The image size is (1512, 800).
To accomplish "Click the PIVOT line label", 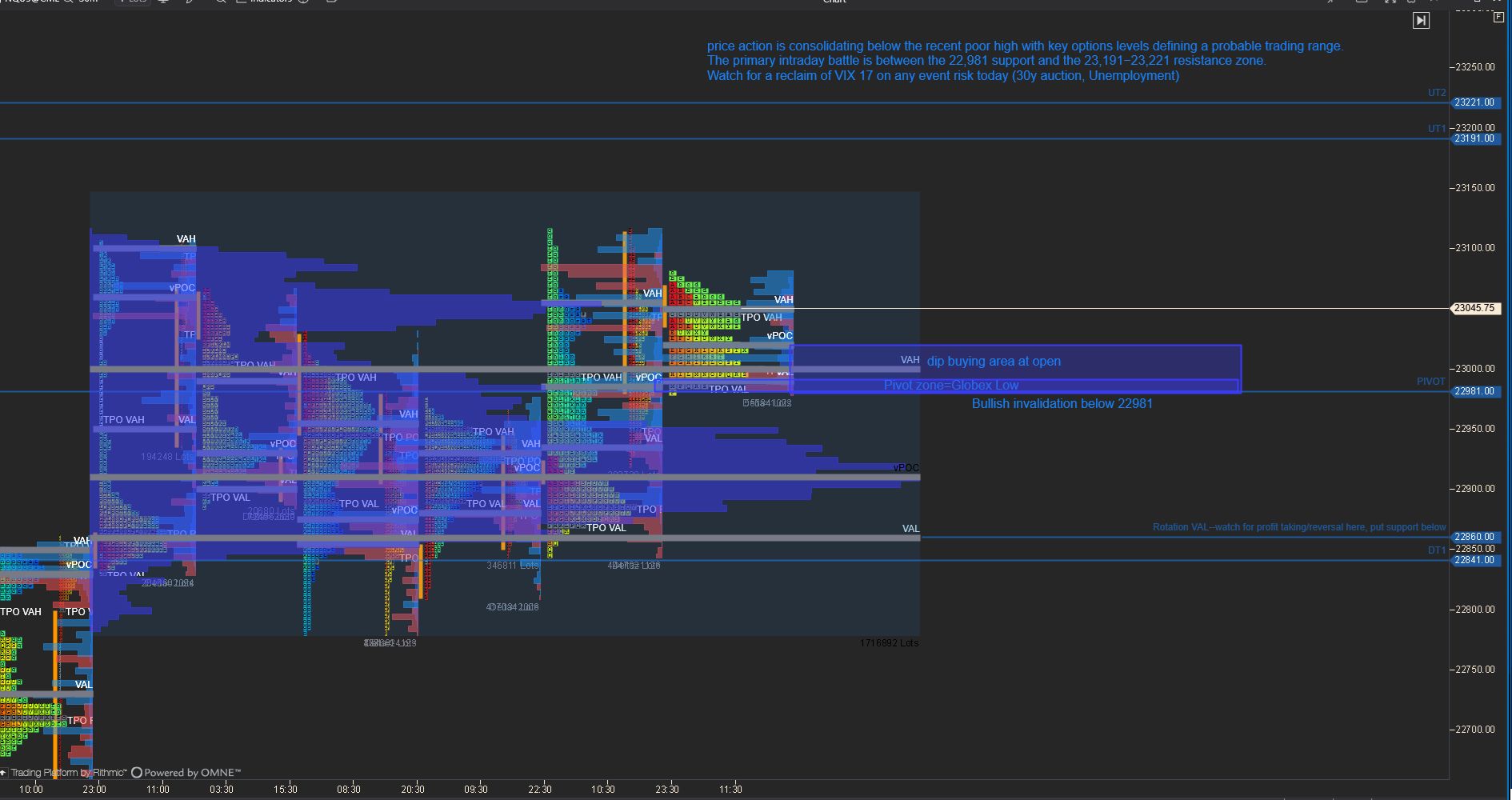I will pyautogui.click(x=1430, y=382).
